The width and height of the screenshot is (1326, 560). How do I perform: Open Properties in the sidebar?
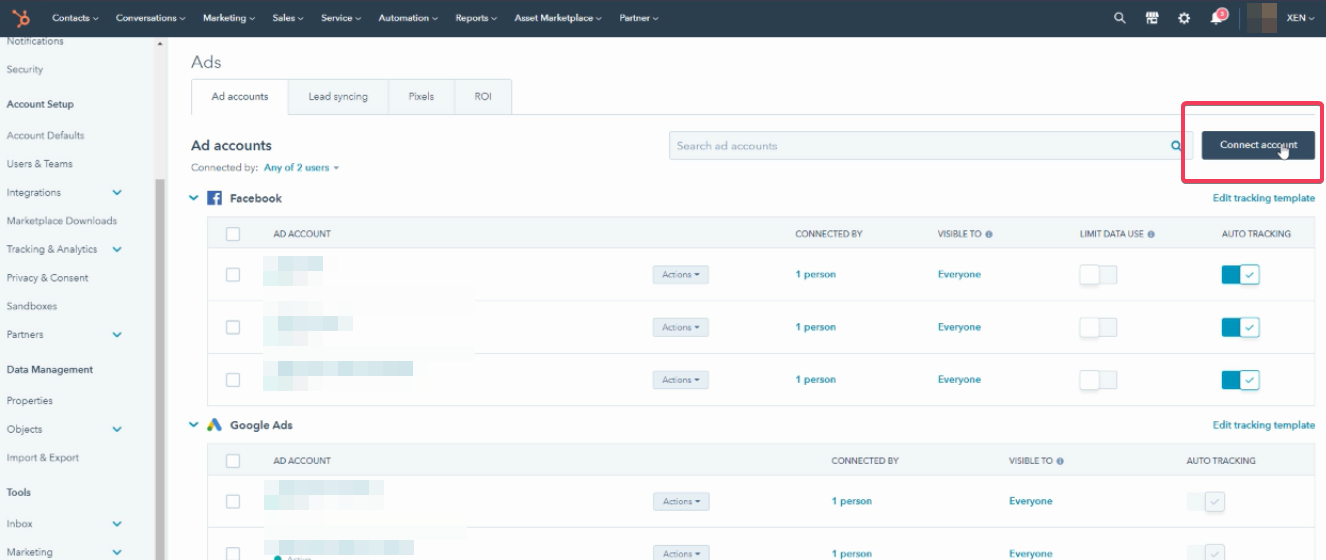point(29,401)
